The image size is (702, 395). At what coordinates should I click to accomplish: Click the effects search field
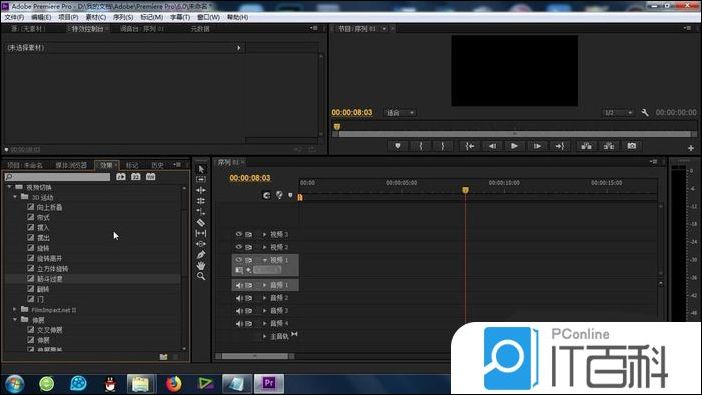[x=57, y=177]
